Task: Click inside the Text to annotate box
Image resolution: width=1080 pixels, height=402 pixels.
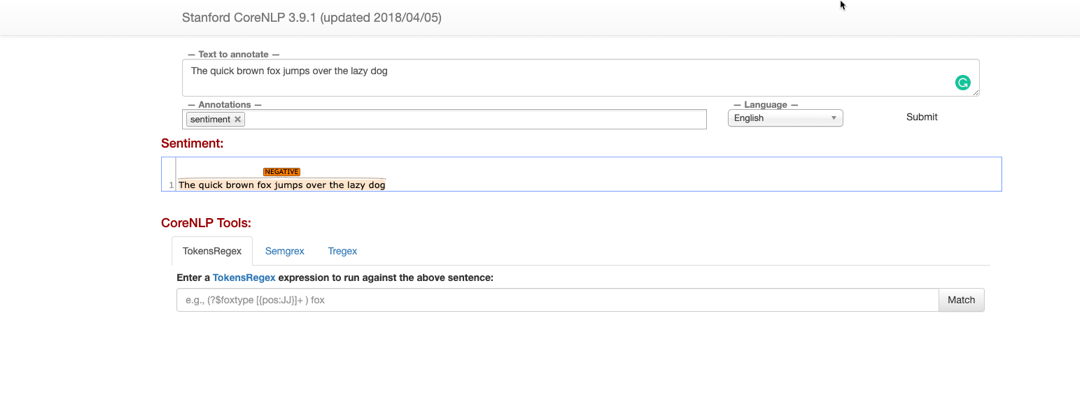Action: pos(581,78)
